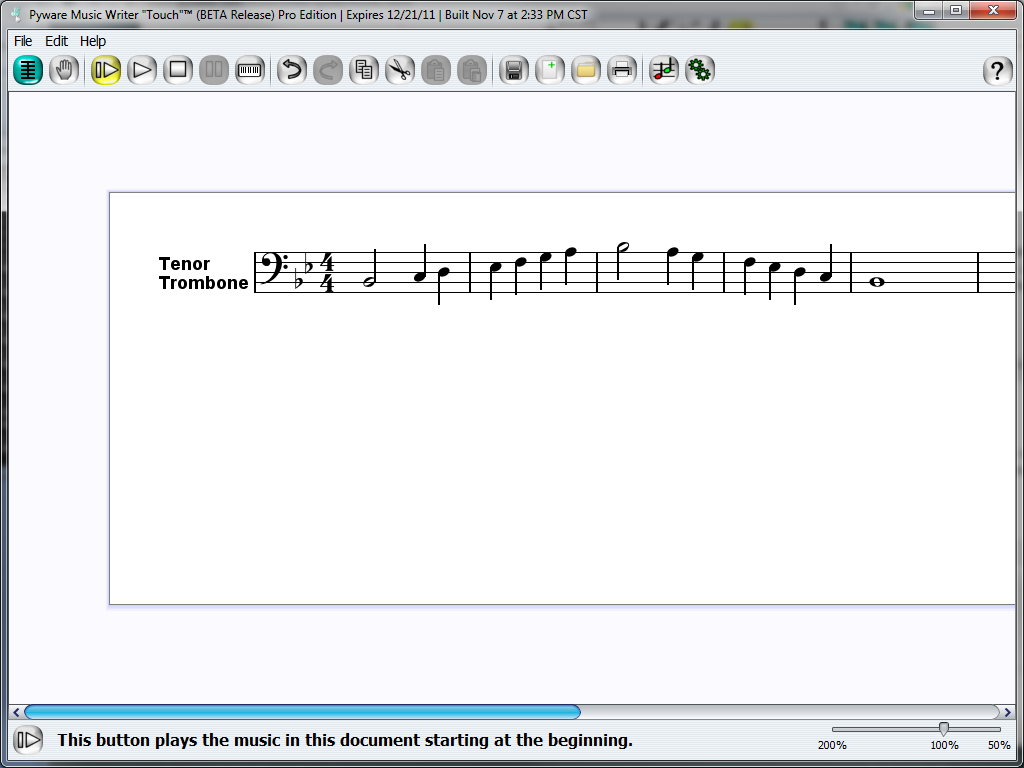
Task: Open the File menu
Action: (23, 41)
